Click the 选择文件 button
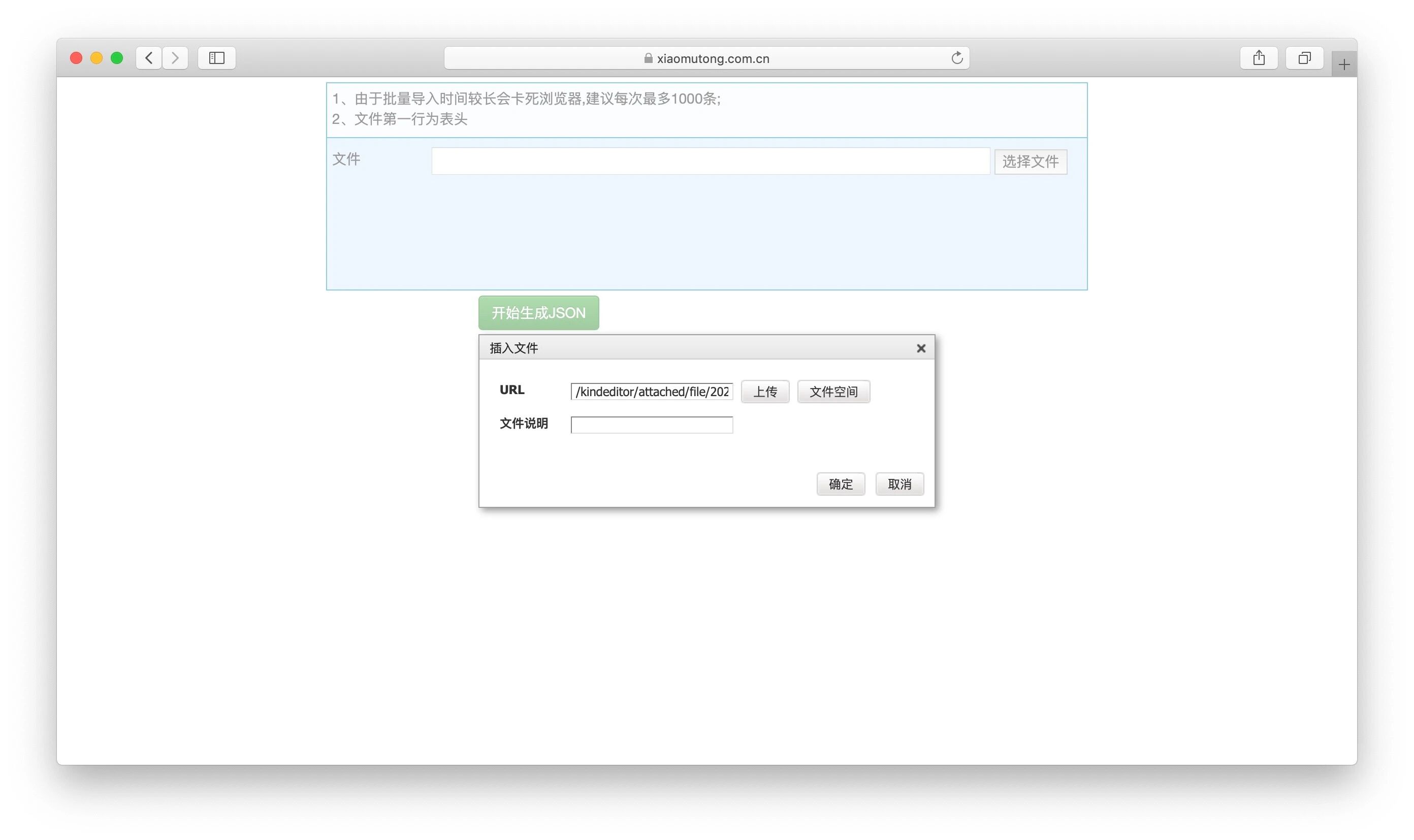 click(x=1030, y=162)
